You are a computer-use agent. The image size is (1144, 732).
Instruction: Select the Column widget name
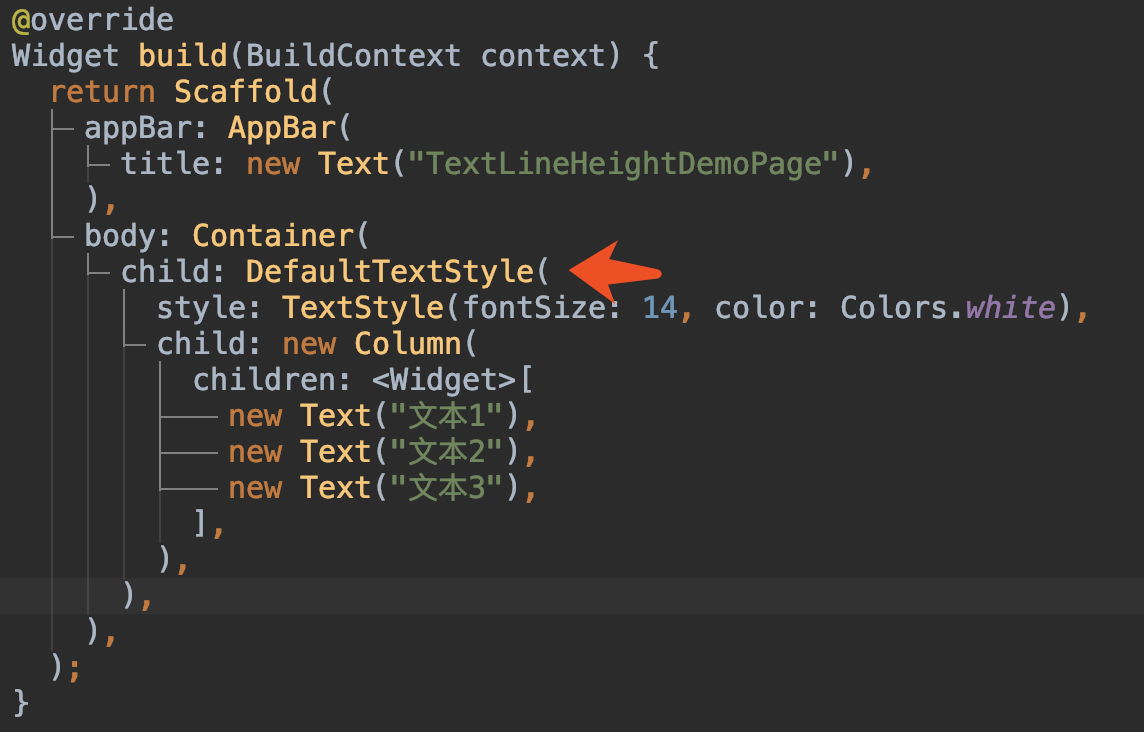point(408,344)
